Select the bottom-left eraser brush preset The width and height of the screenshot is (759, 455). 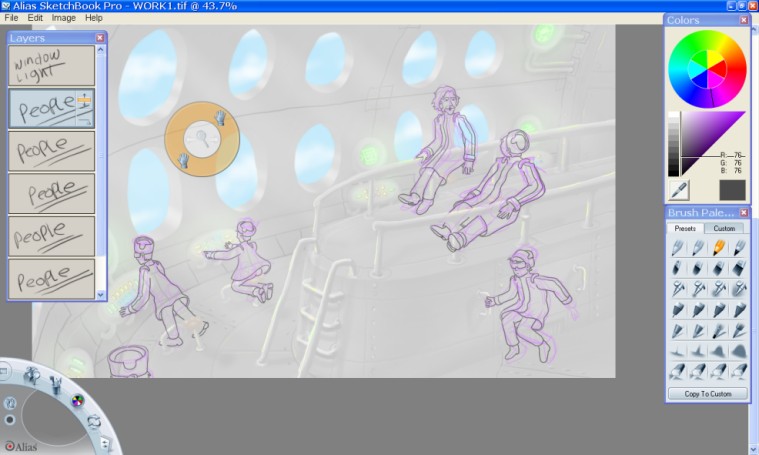click(679, 372)
